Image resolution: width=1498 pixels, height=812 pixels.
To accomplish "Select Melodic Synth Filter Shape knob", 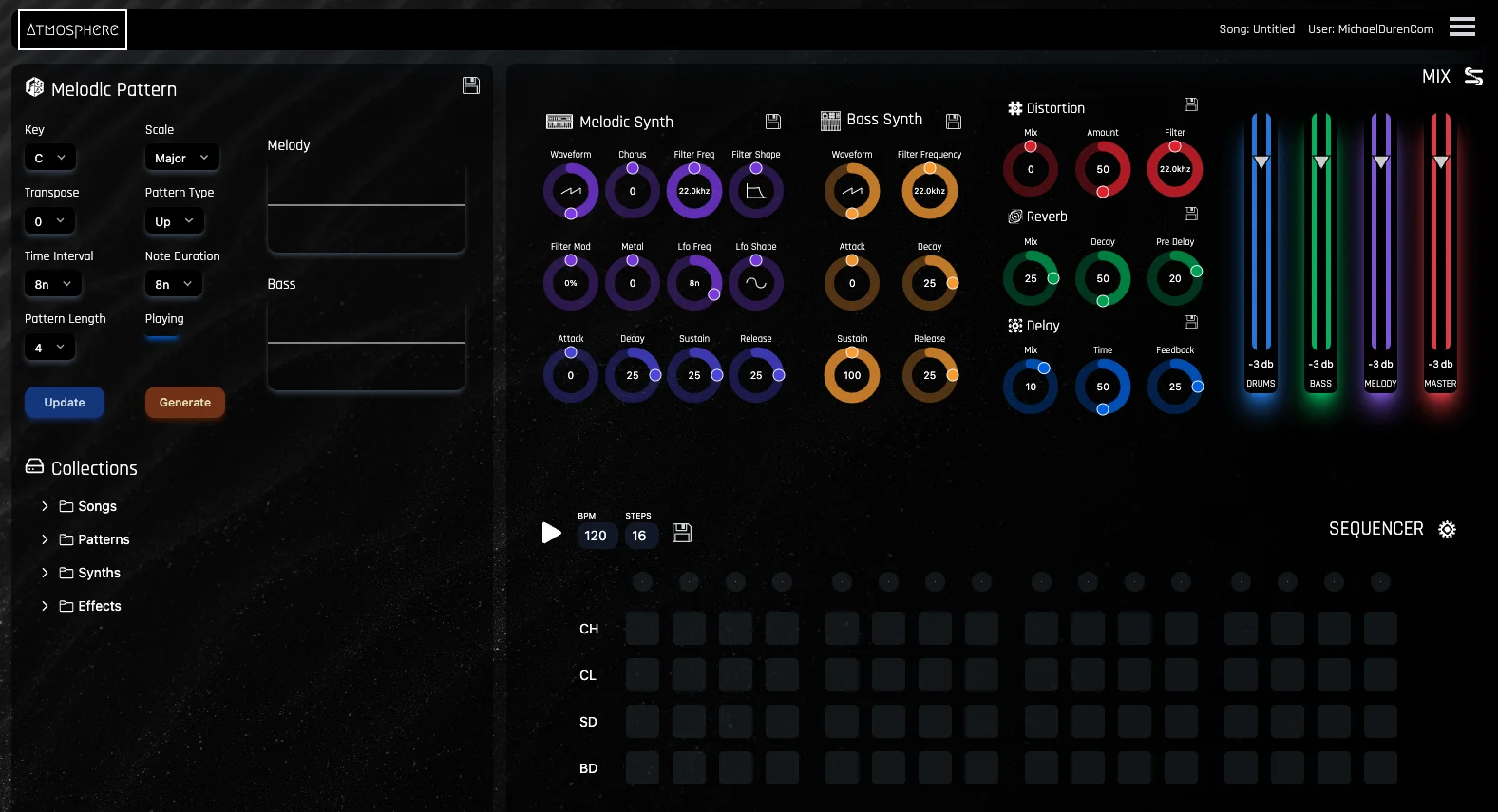I will tap(756, 191).
